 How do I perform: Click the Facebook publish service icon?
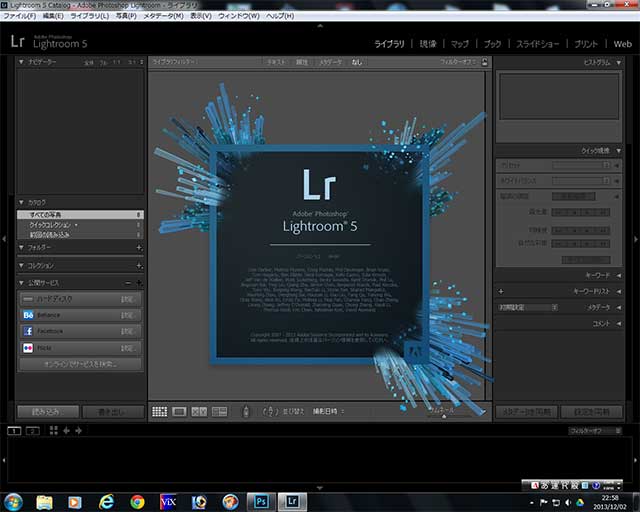[27, 331]
